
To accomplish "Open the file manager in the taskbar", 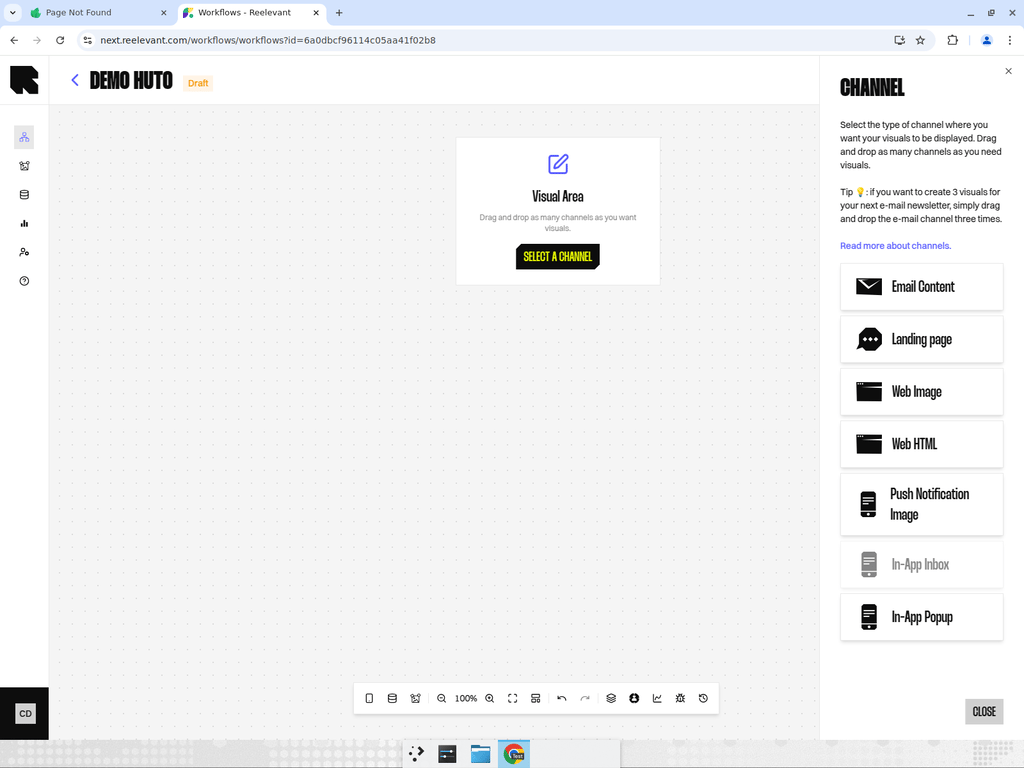I will [x=481, y=754].
